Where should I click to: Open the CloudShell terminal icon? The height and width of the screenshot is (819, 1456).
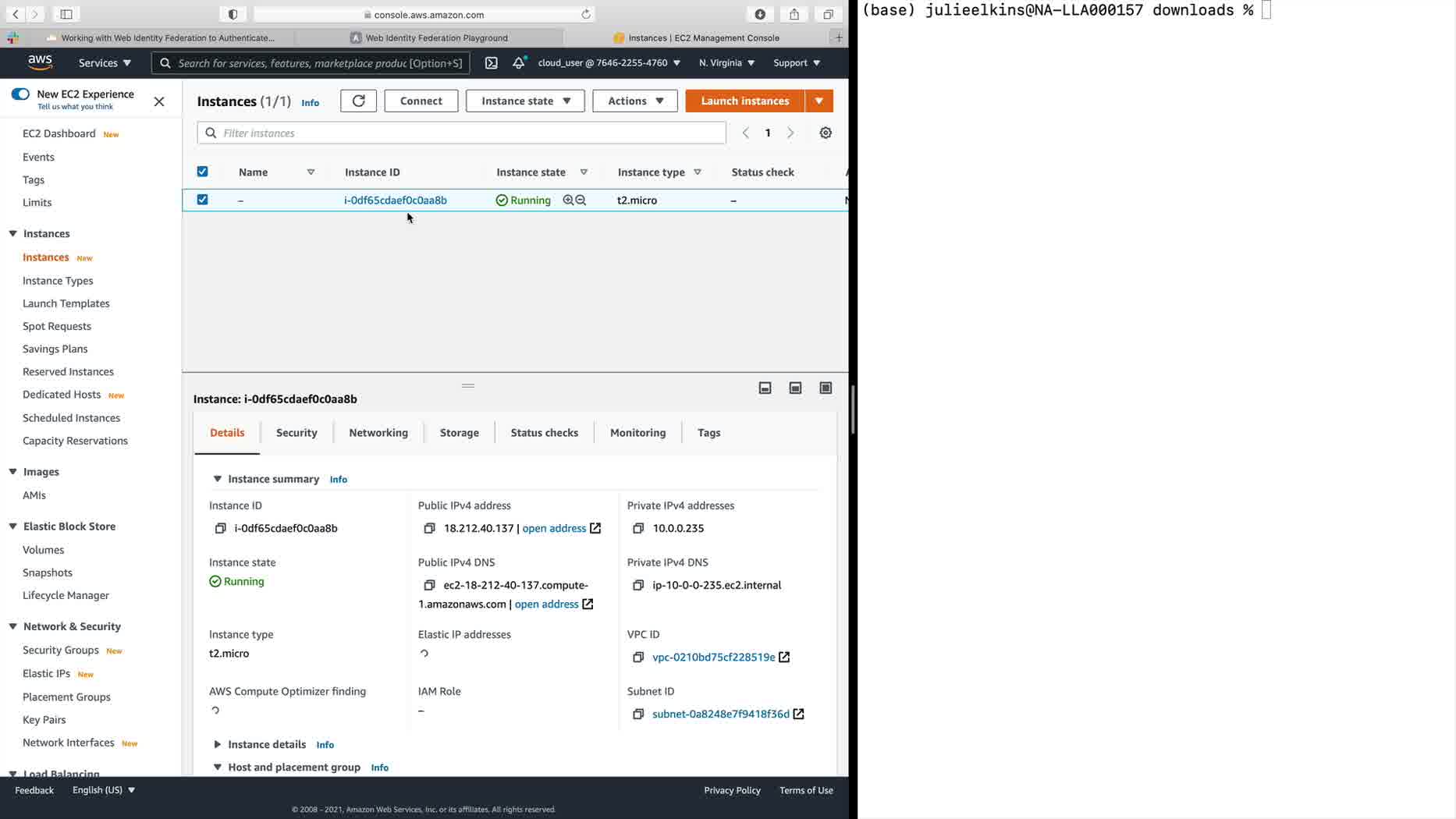(x=491, y=62)
